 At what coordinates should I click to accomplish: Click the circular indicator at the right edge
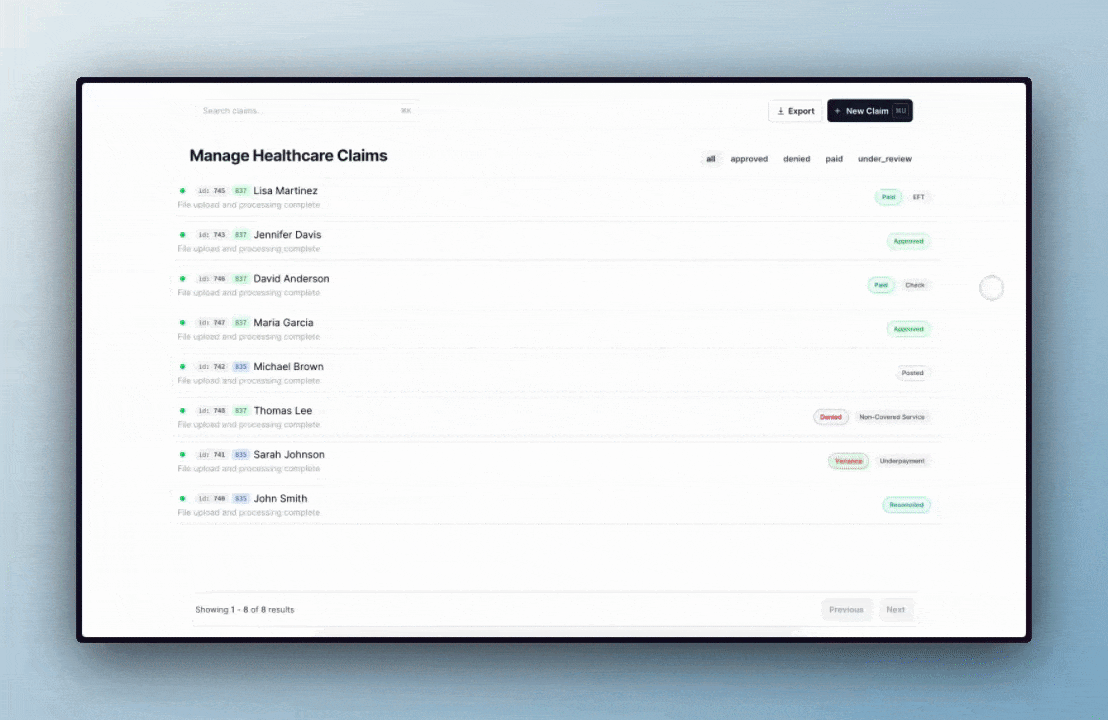[x=991, y=288]
